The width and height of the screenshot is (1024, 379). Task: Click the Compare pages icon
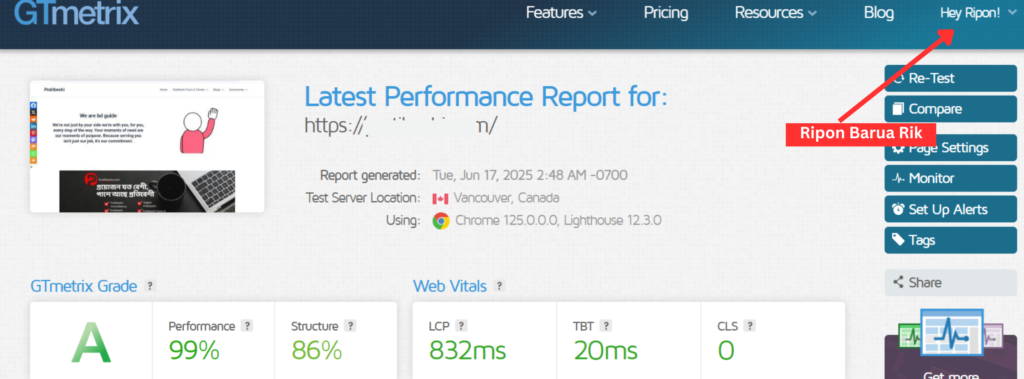tap(899, 109)
